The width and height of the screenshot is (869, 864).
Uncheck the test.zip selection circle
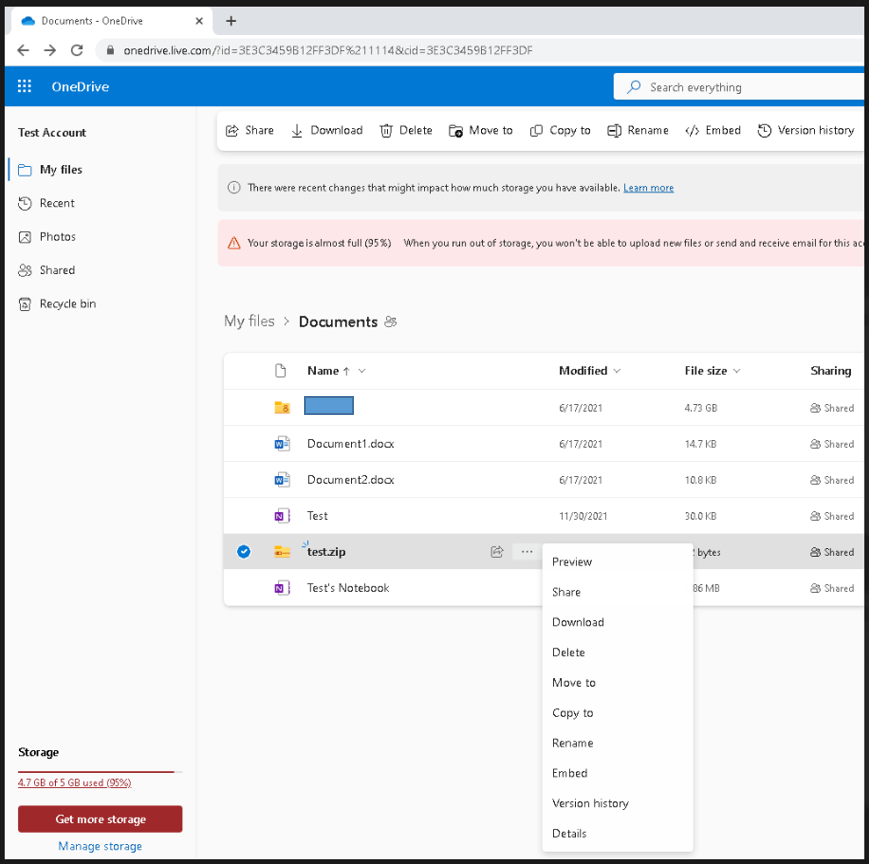tap(244, 551)
